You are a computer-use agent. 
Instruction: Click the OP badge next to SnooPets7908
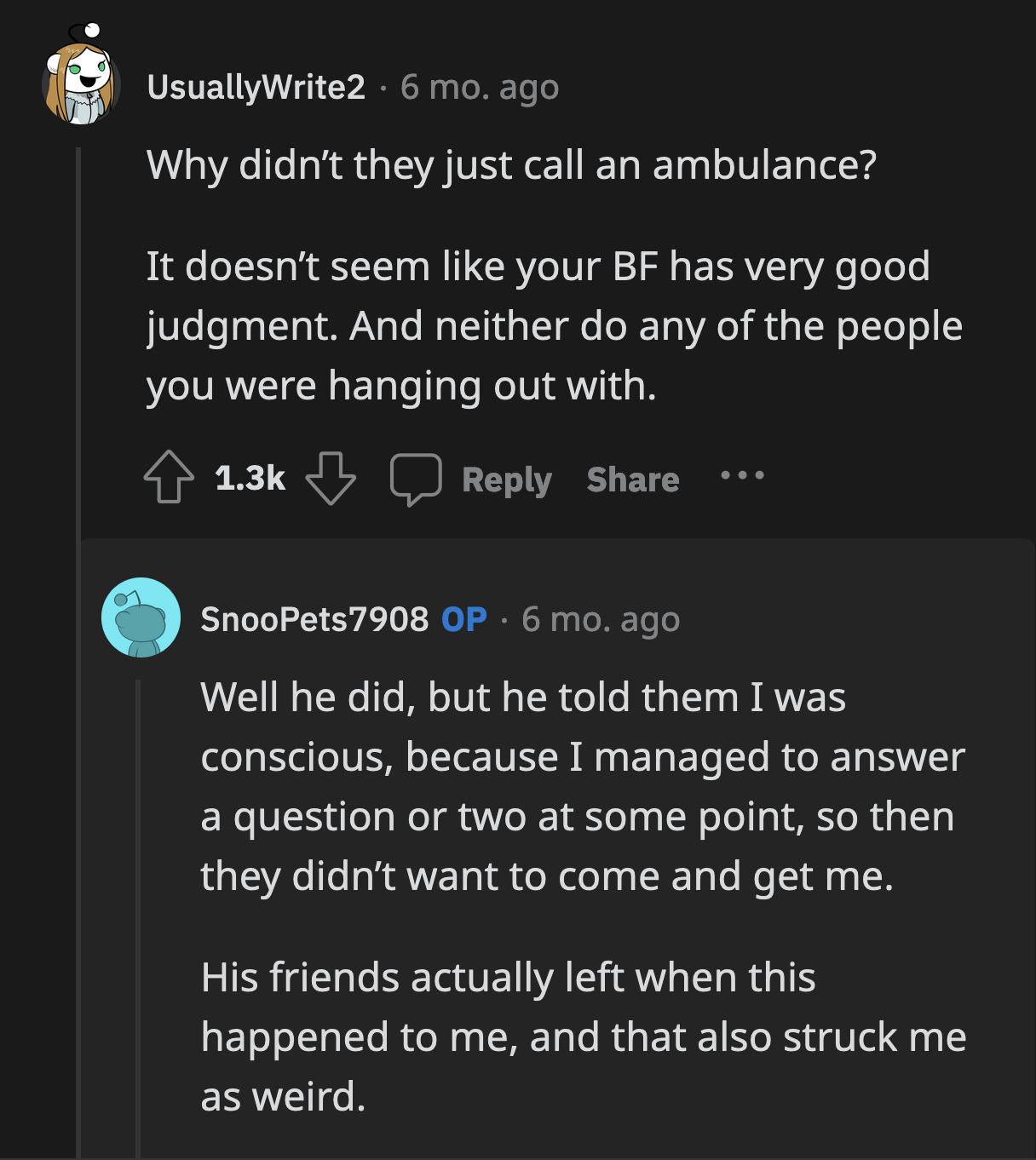[464, 619]
